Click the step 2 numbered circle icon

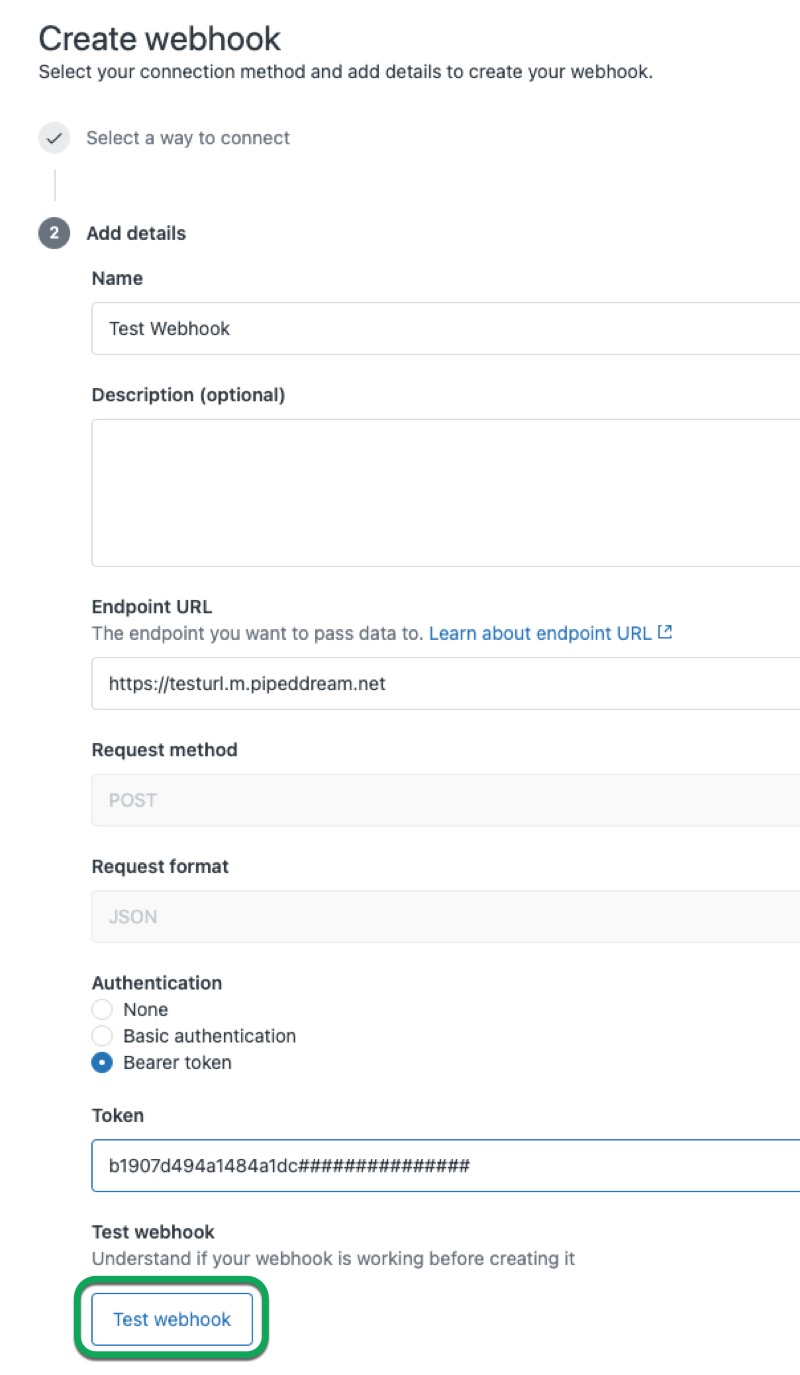pos(54,233)
